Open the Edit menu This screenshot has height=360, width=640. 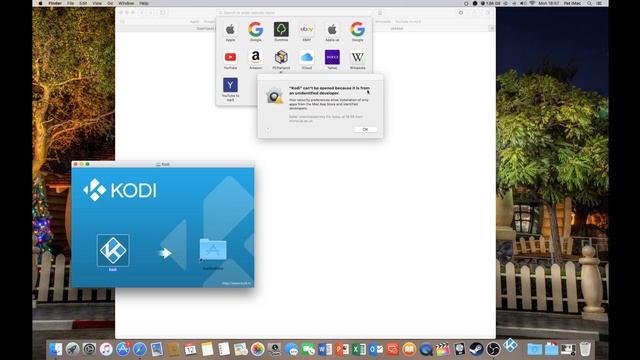[x=83, y=3]
